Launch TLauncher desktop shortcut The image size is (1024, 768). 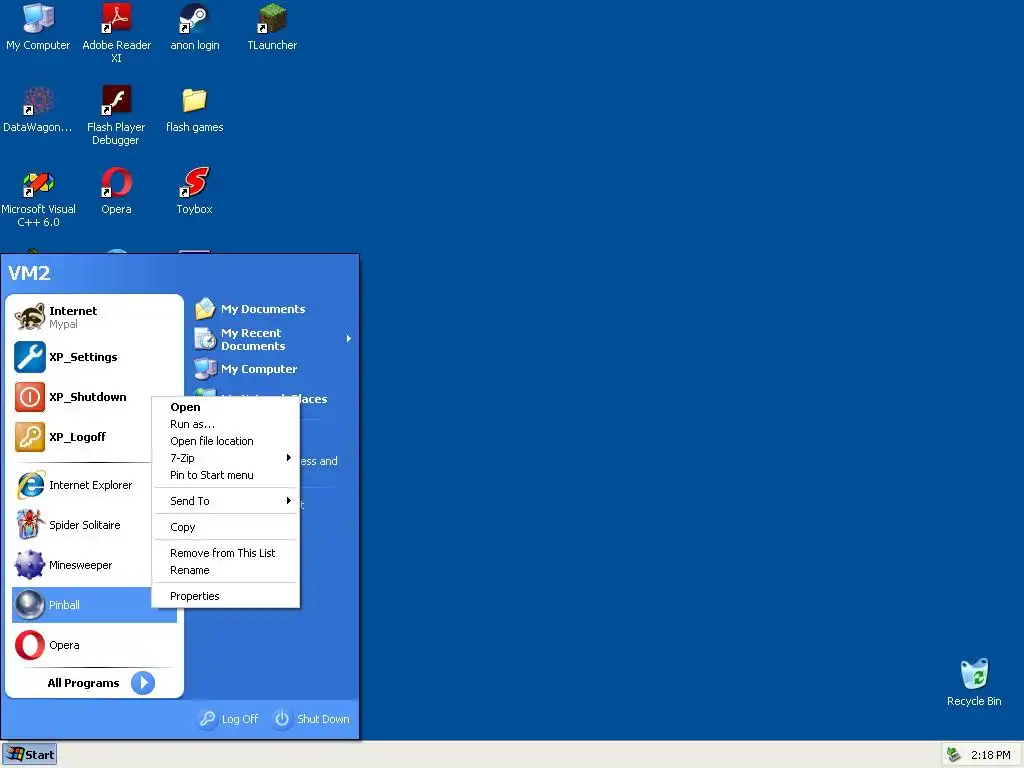pyautogui.click(x=272, y=27)
